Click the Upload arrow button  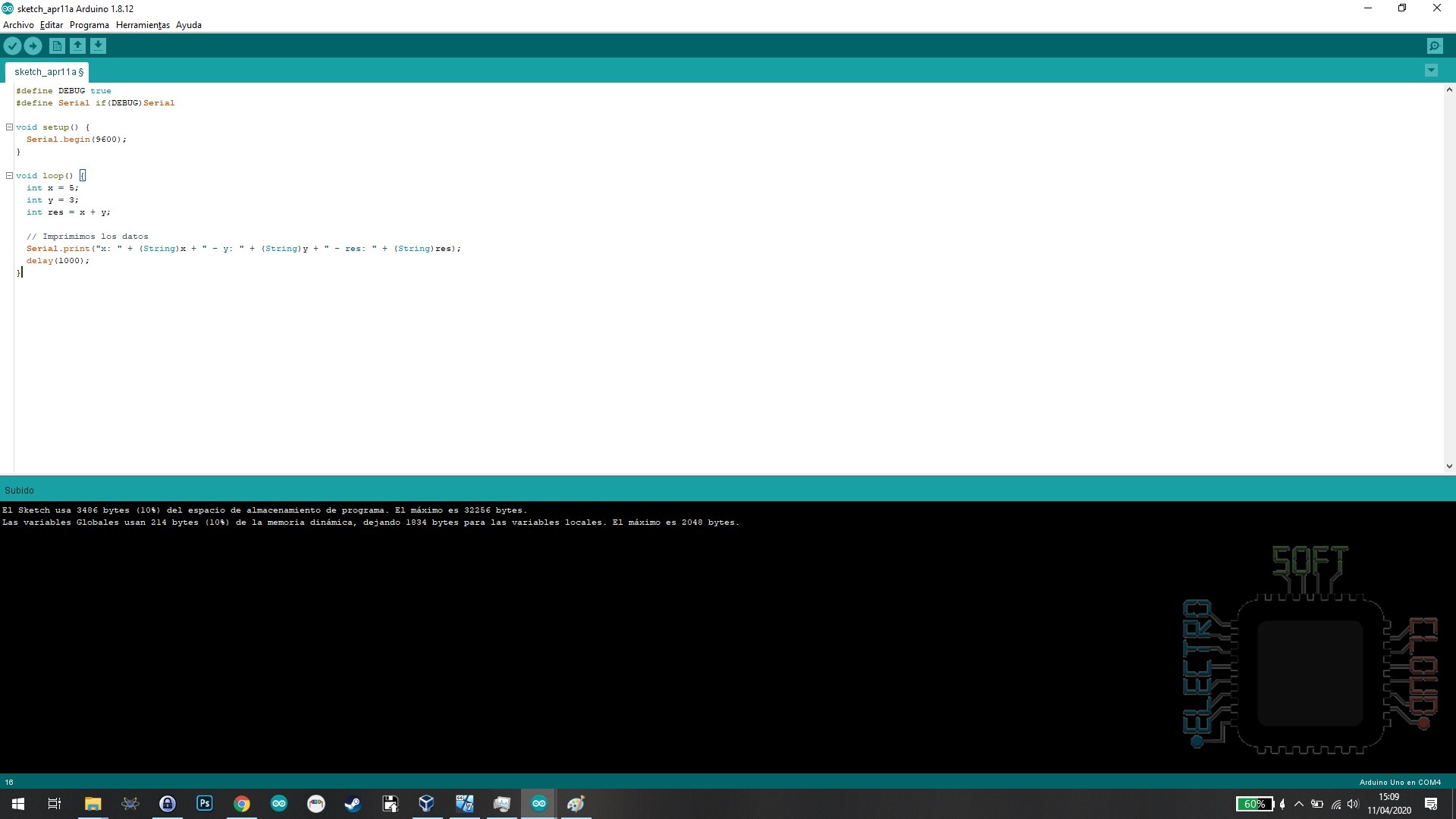(x=33, y=46)
